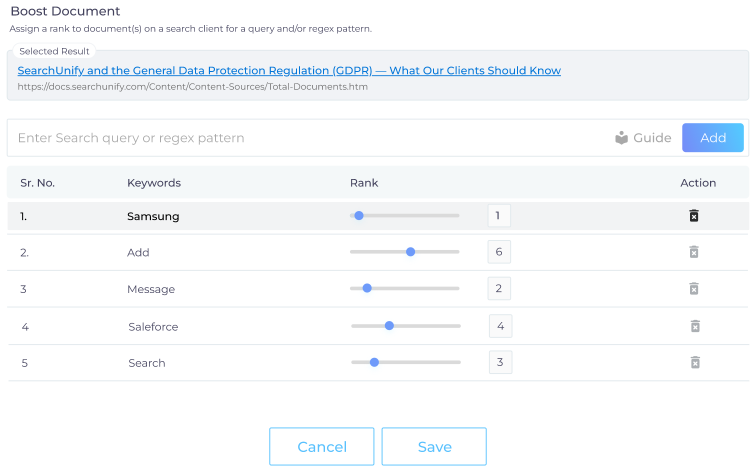Select the Search rank box showing 3

click(500, 362)
